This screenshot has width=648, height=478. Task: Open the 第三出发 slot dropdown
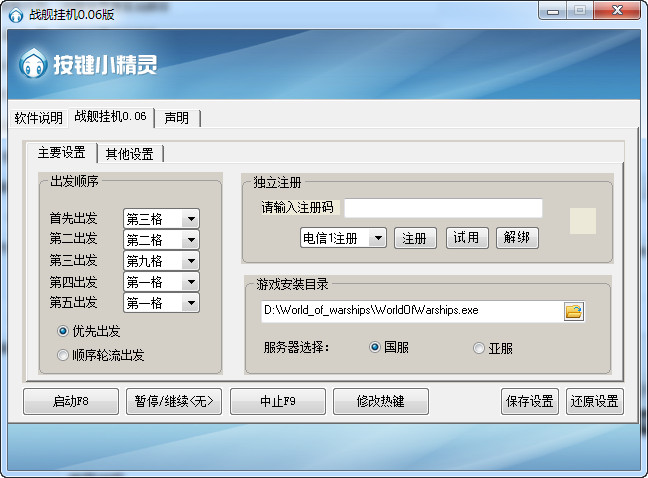pyautogui.click(x=161, y=261)
